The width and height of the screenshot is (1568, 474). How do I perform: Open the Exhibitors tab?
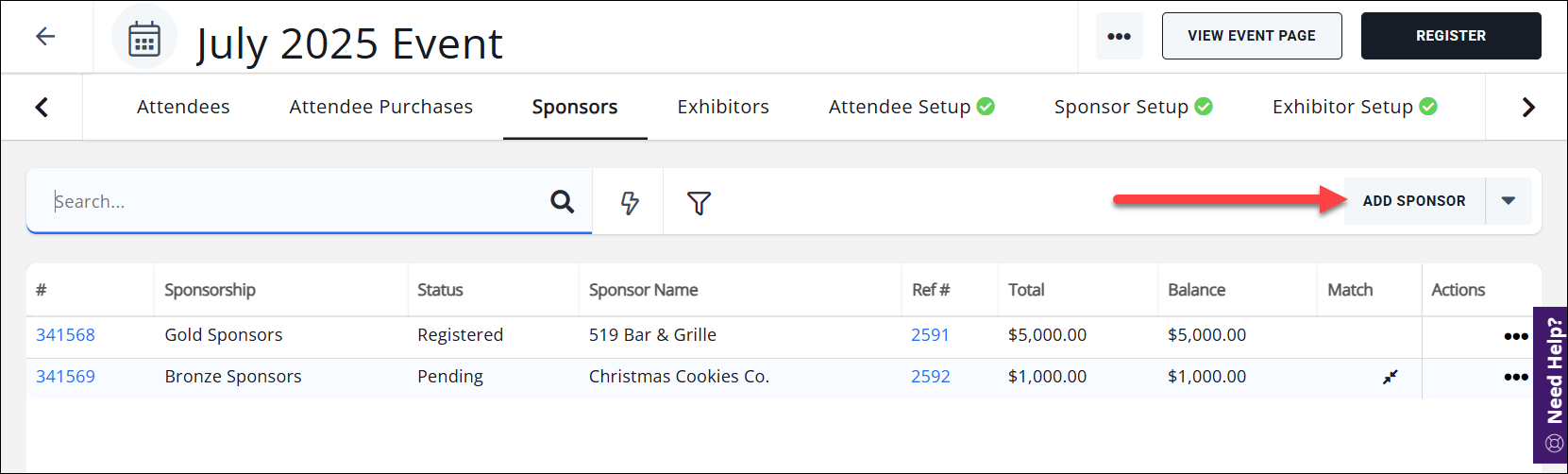tap(723, 107)
